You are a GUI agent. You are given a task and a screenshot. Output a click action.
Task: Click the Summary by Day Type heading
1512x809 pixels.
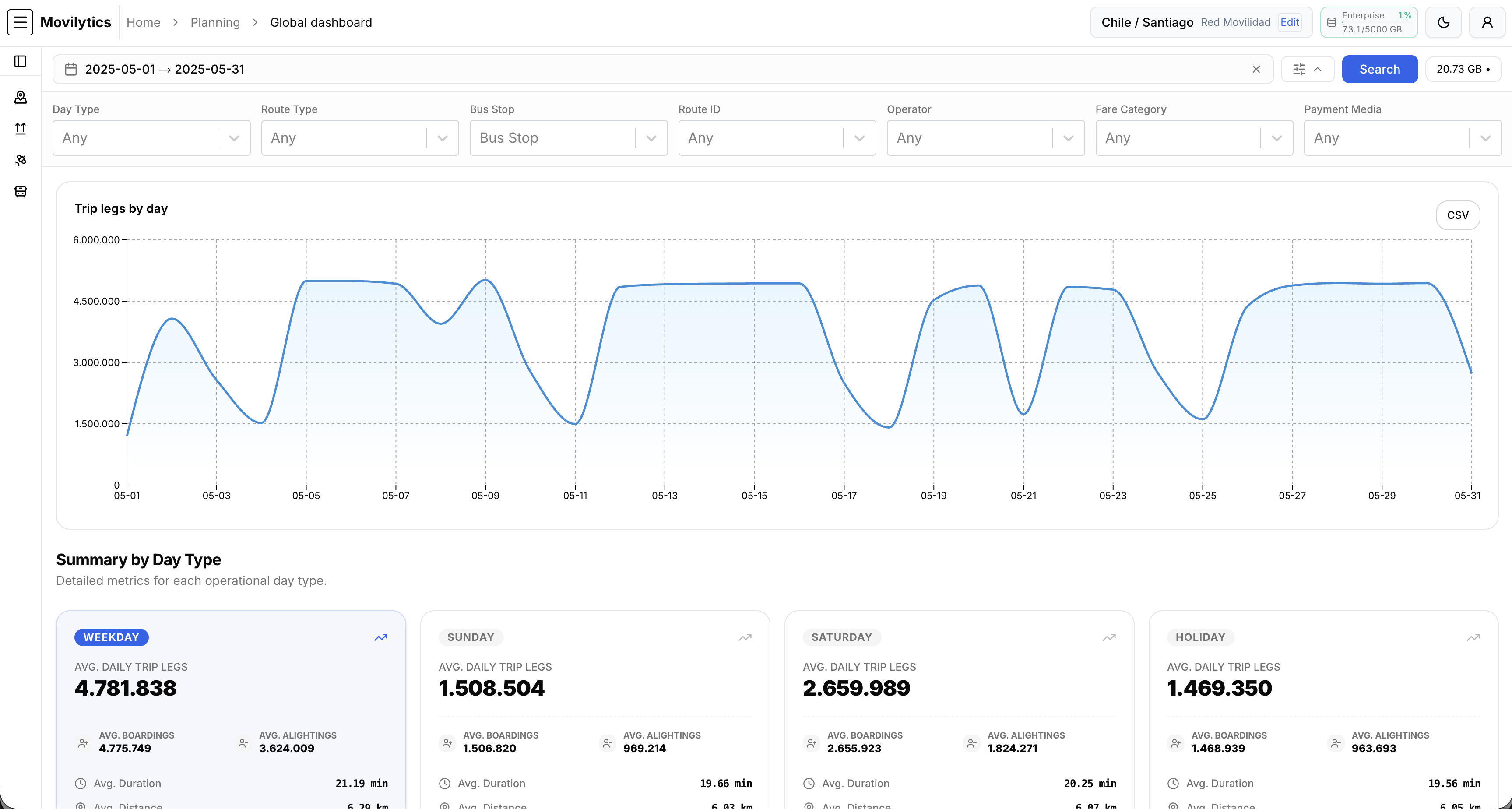138,560
